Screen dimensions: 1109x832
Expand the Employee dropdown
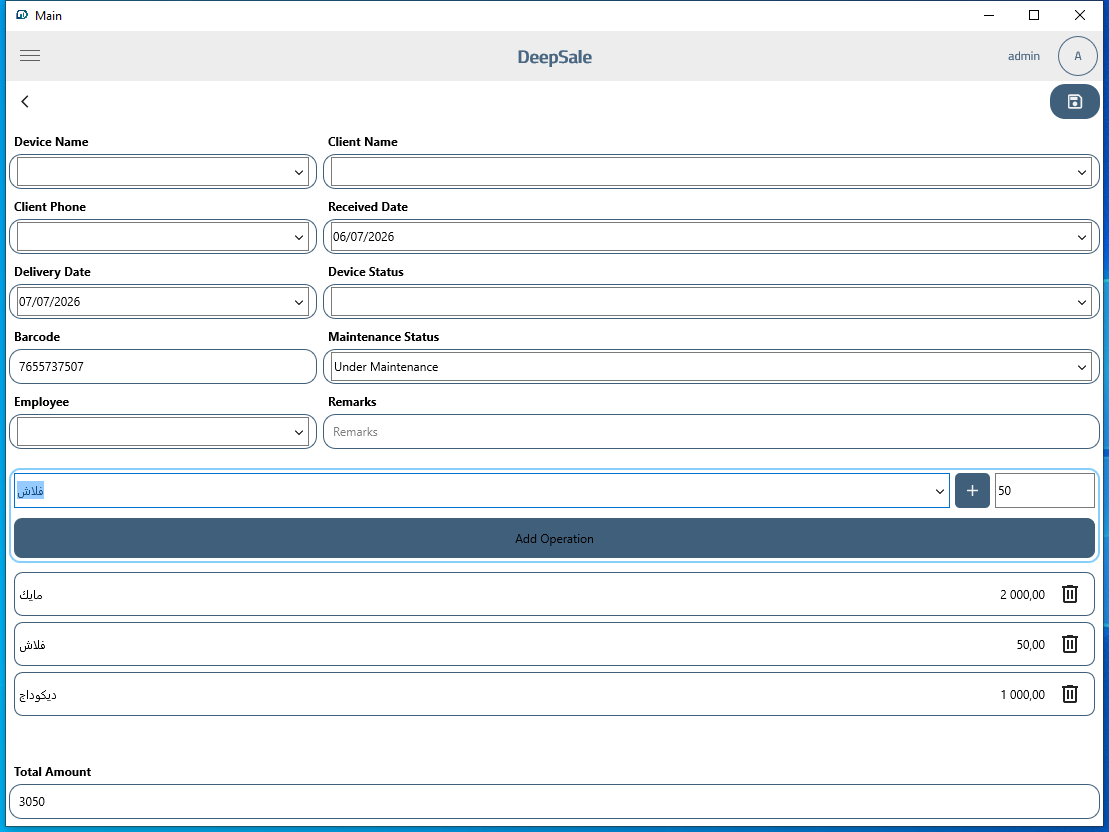298,432
